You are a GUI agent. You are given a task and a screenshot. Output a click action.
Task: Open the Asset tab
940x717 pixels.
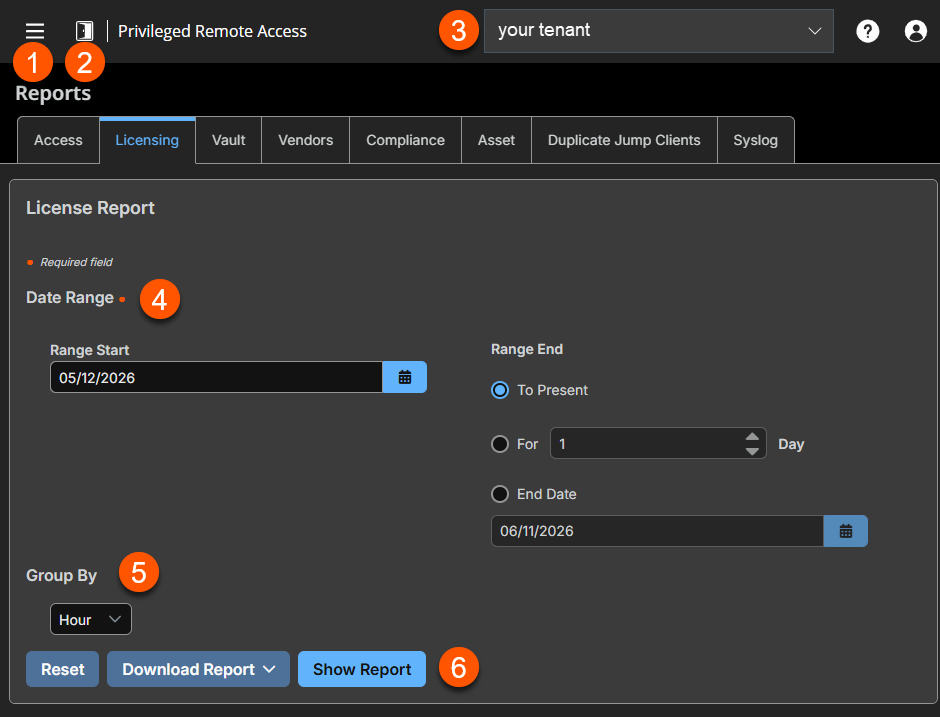[x=496, y=140]
